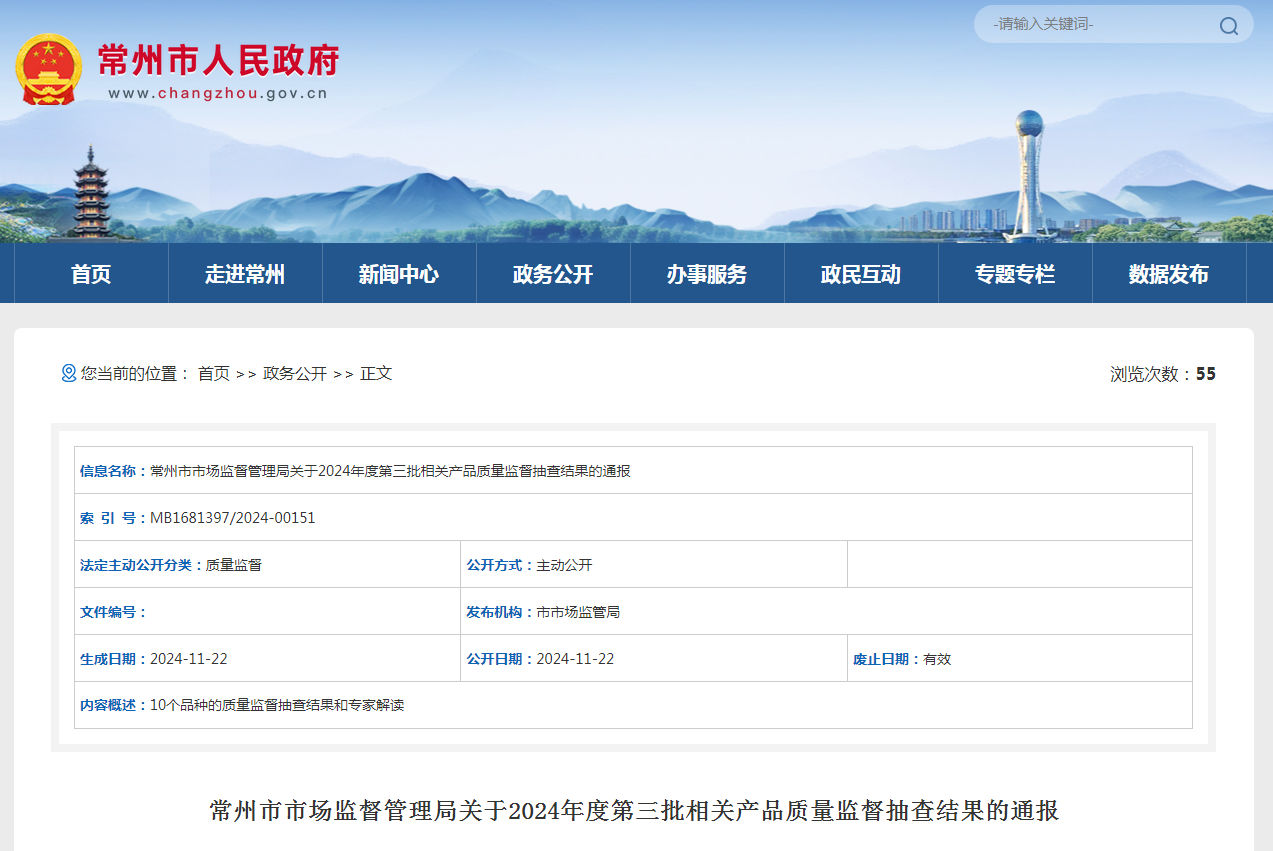Click the pagoda illustration in banner
The image size is (1273, 851).
(x=91, y=193)
